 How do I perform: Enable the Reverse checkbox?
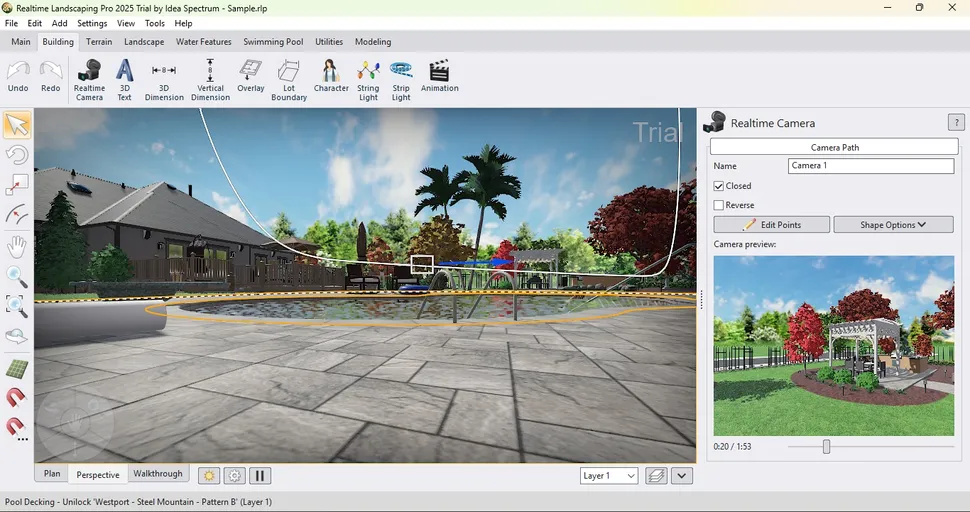[x=719, y=205]
